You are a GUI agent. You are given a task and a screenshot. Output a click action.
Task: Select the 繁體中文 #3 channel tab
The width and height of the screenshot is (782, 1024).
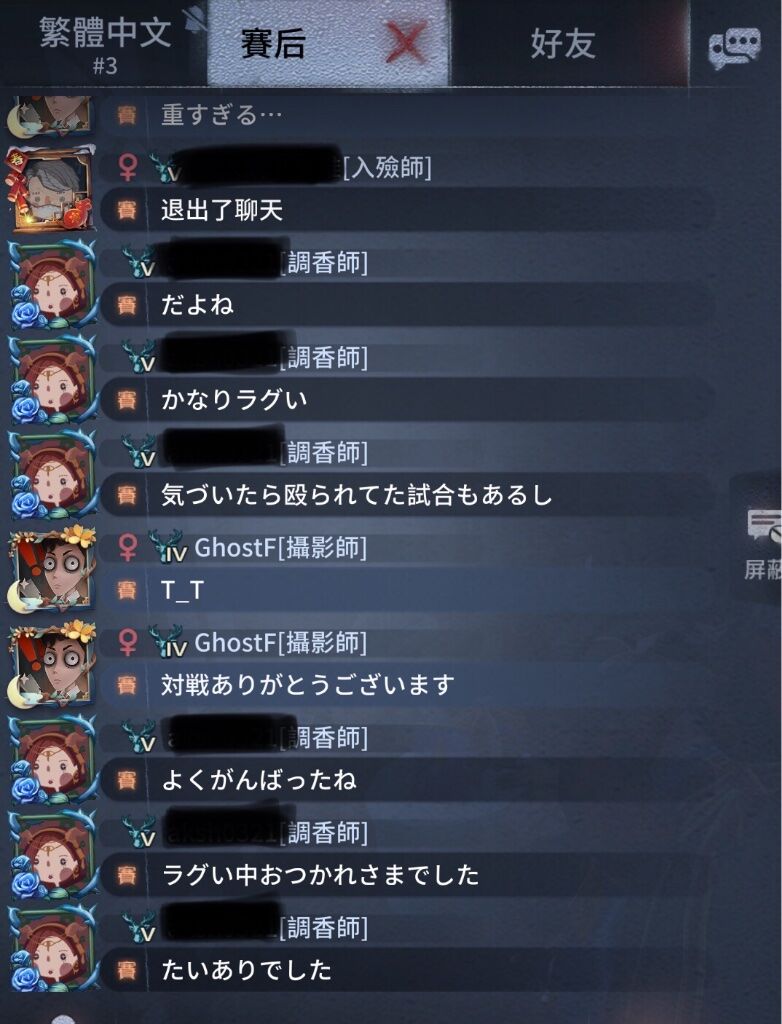pos(105,42)
